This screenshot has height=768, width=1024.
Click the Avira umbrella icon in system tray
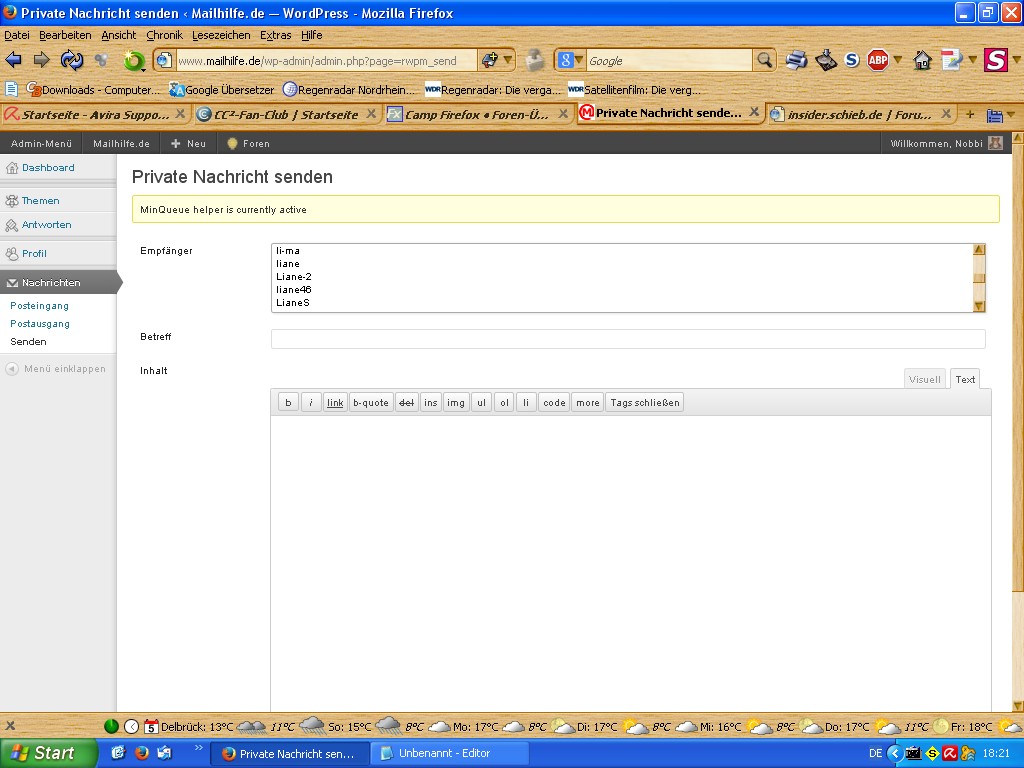[950, 753]
